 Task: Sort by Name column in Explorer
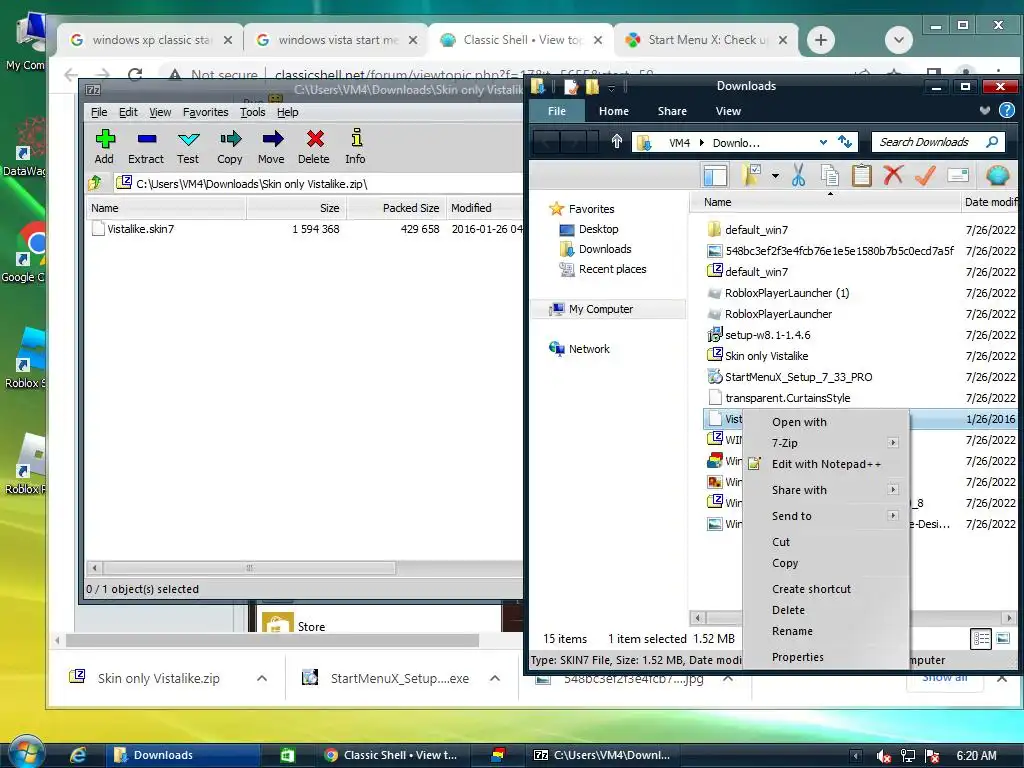point(825,202)
